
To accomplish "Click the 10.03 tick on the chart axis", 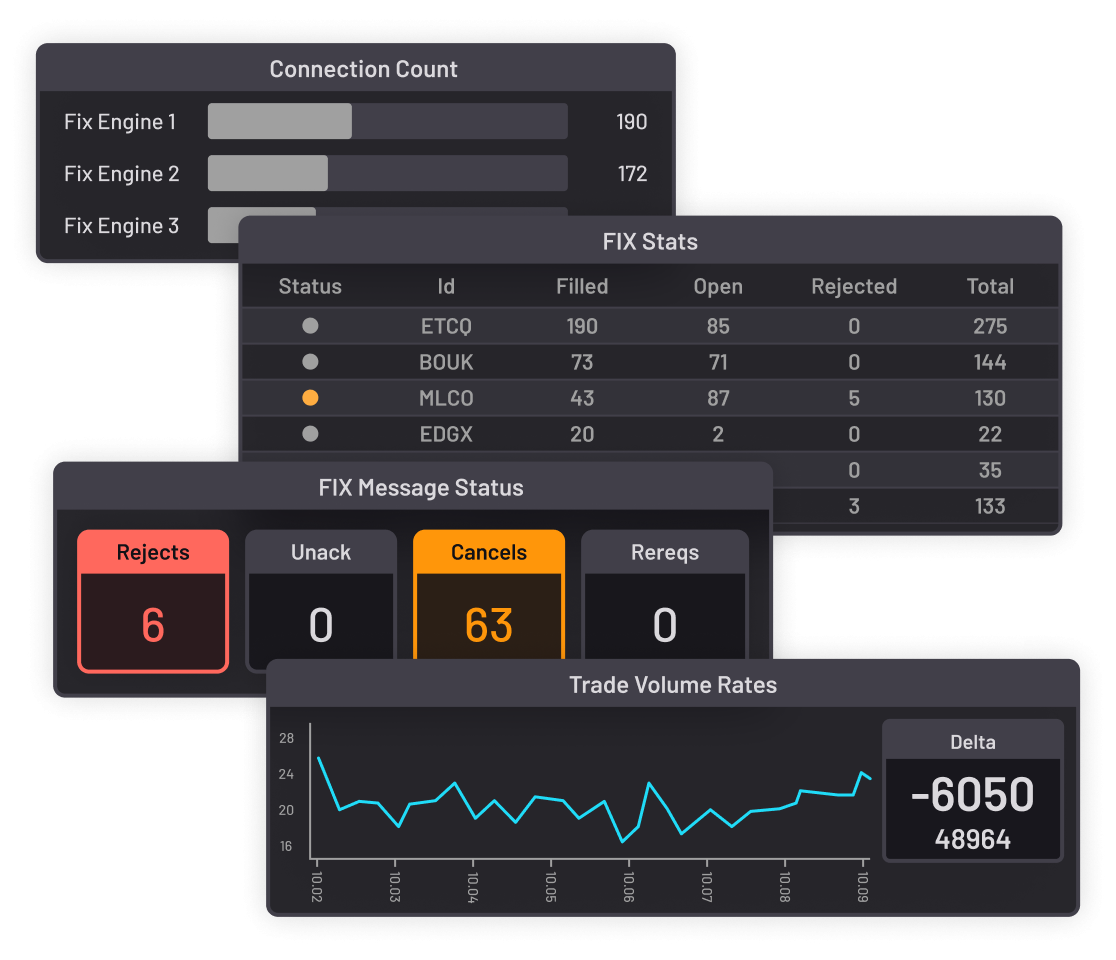I will click(395, 884).
